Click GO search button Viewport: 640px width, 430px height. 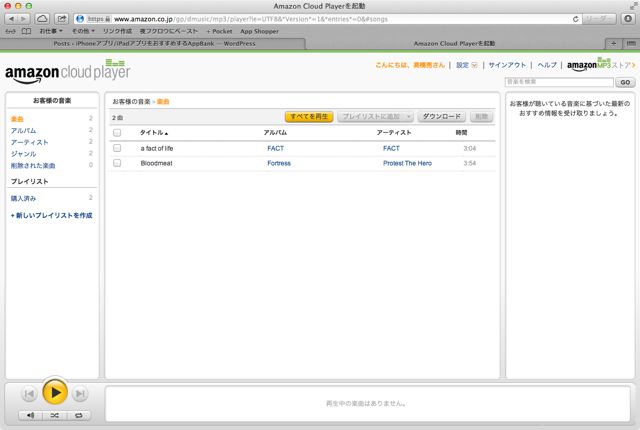point(625,82)
